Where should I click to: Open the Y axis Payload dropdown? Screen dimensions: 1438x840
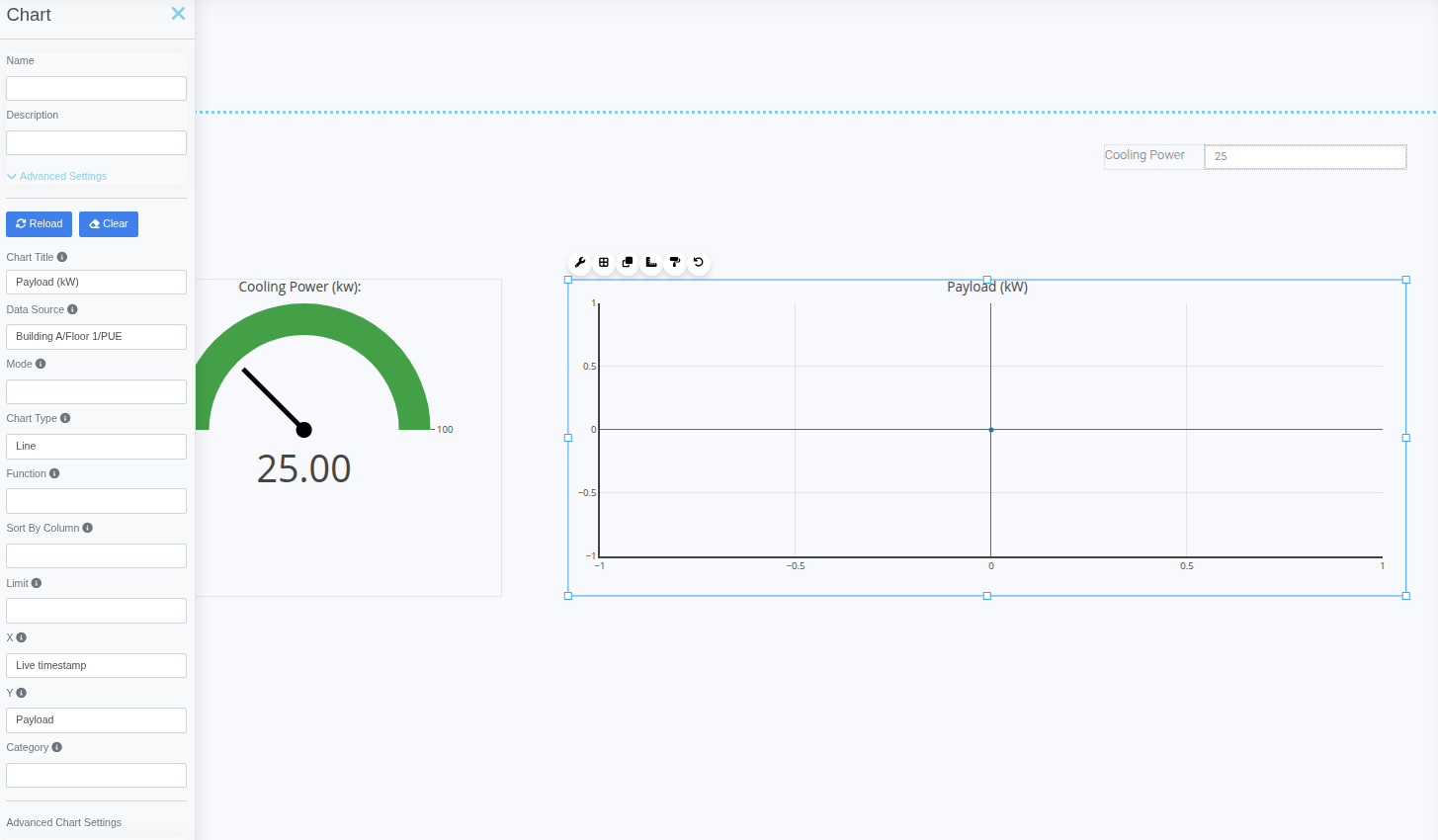(96, 720)
